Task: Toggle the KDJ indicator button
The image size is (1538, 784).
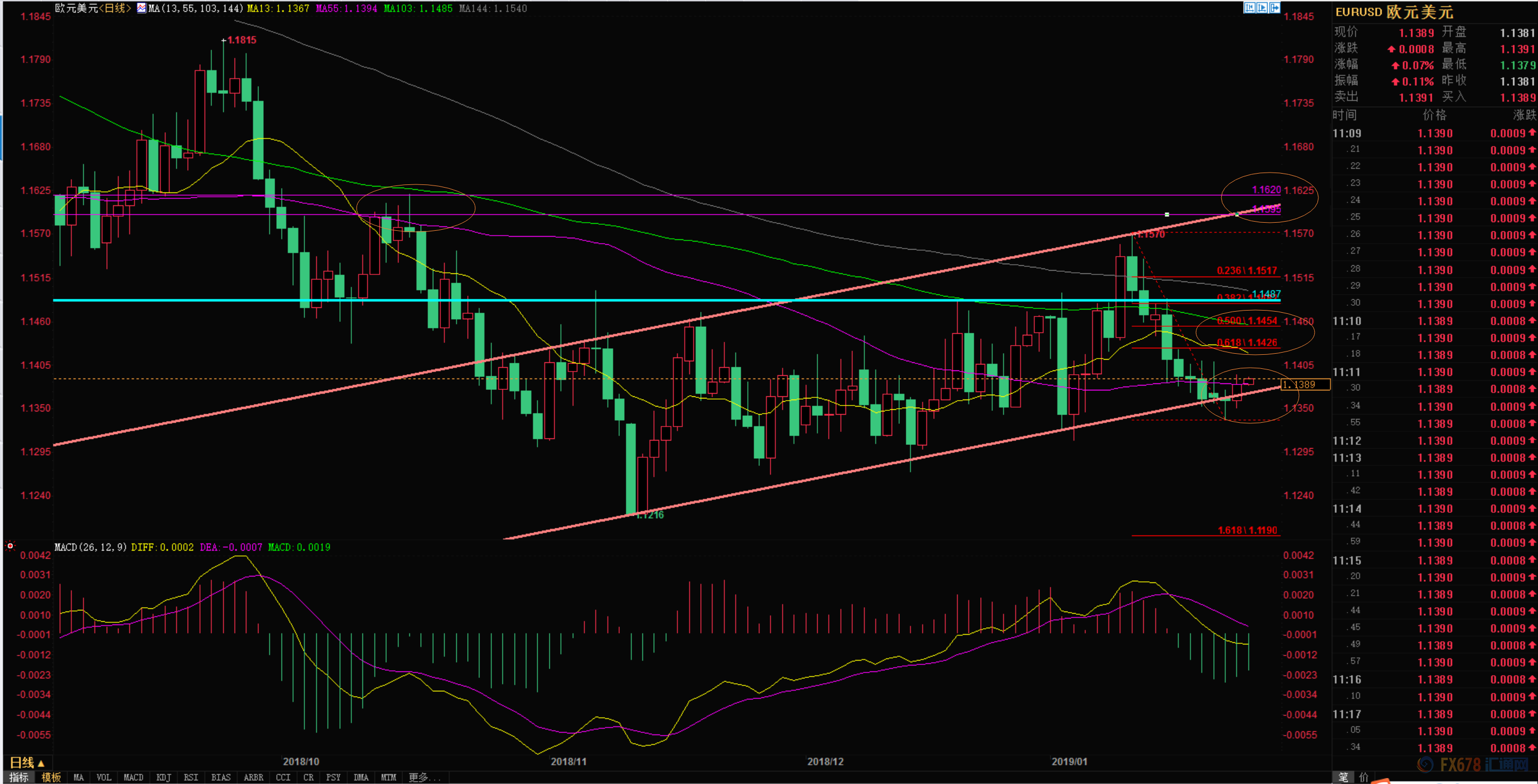Action: click(x=163, y=778)
